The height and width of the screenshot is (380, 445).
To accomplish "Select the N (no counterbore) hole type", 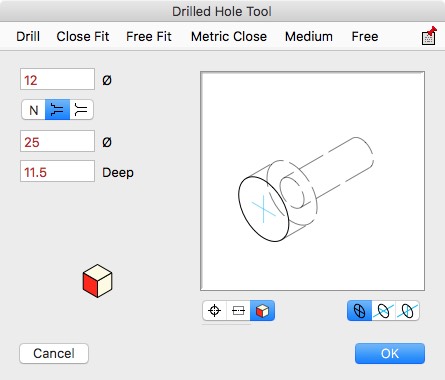I will click(x=34, y=110).
